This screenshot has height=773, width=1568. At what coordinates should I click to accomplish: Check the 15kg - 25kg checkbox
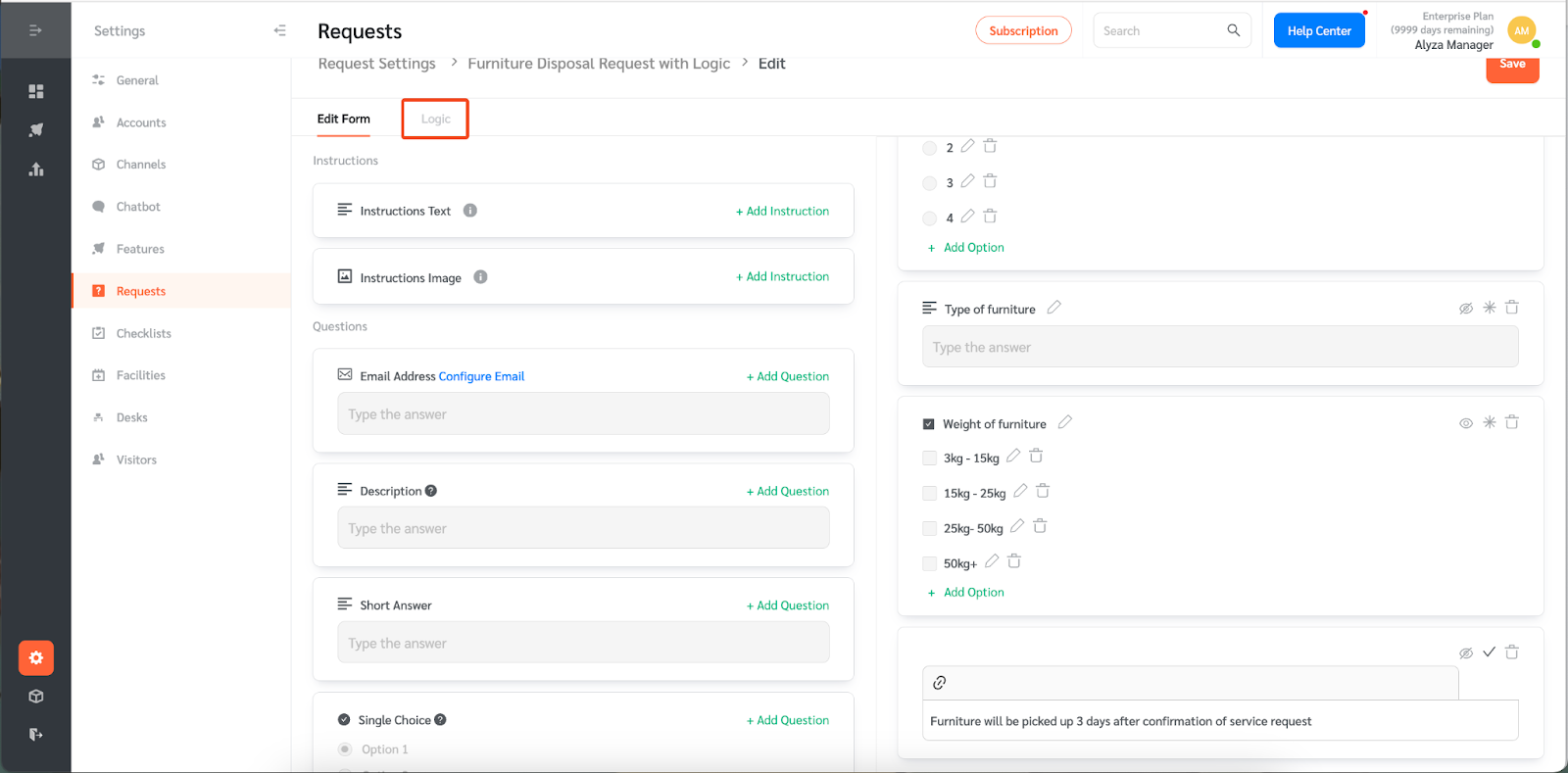pos(929,493)
